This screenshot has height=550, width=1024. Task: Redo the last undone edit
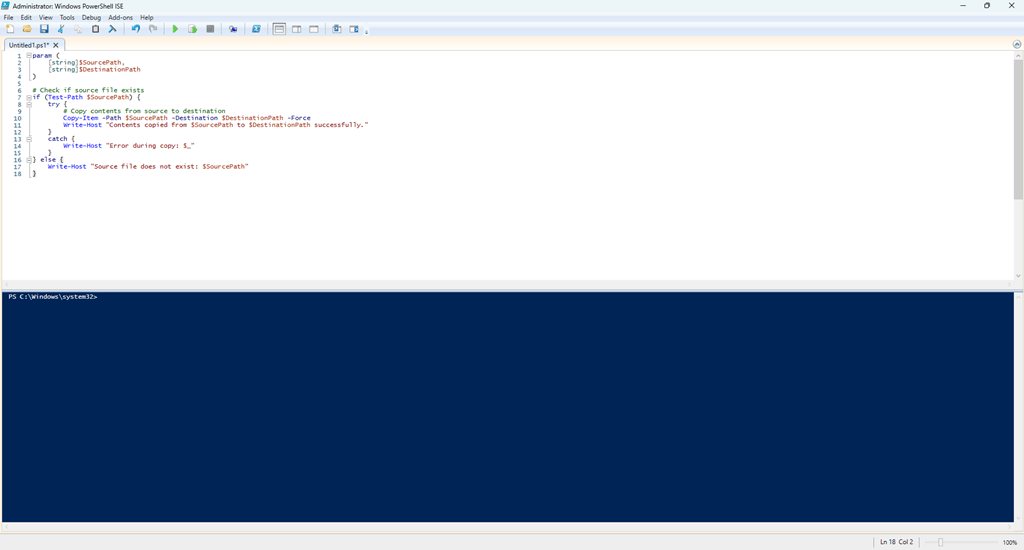(x=153, y=29)
